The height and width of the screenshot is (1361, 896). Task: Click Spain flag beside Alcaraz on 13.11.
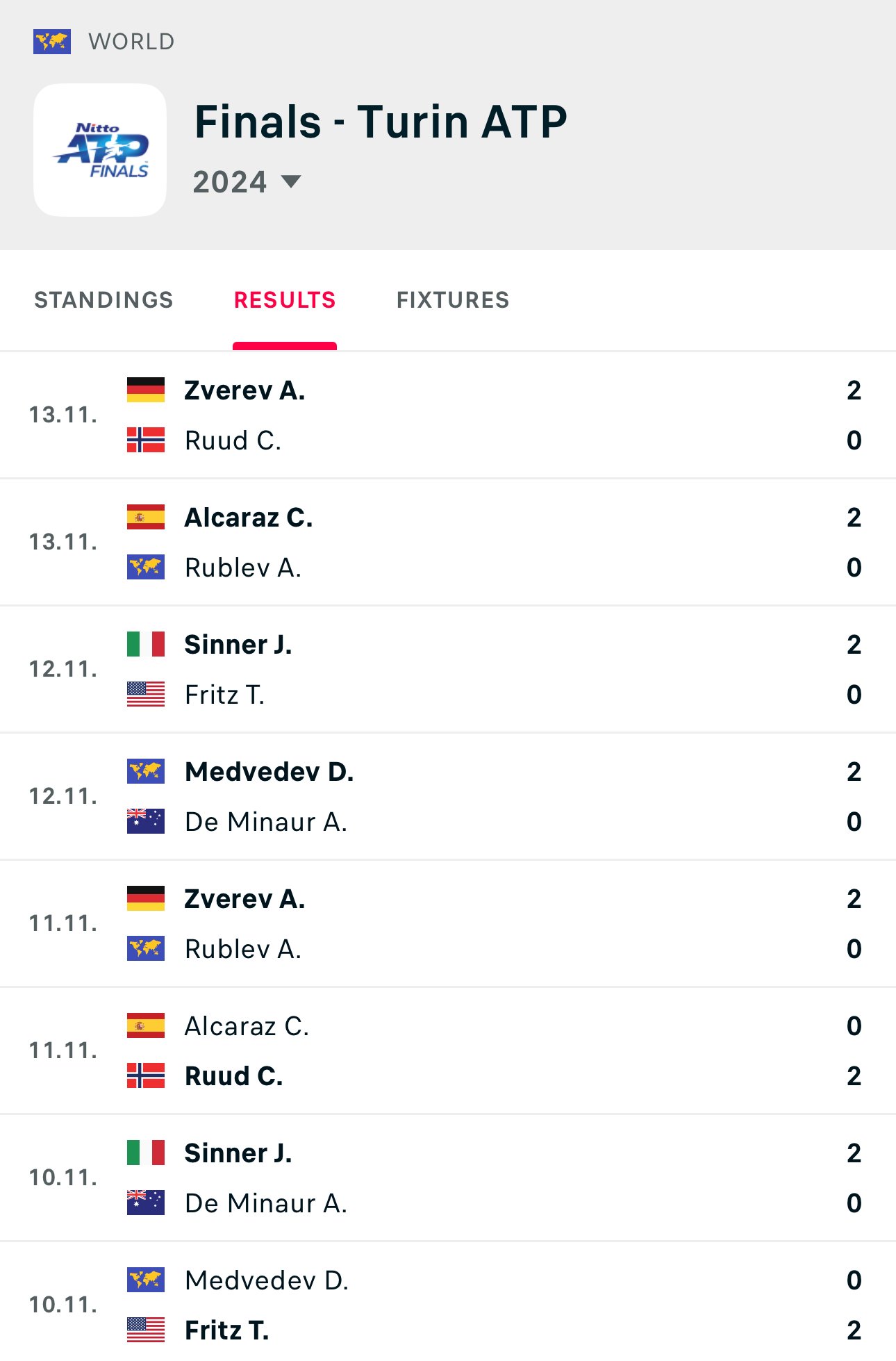pos(146,517)
